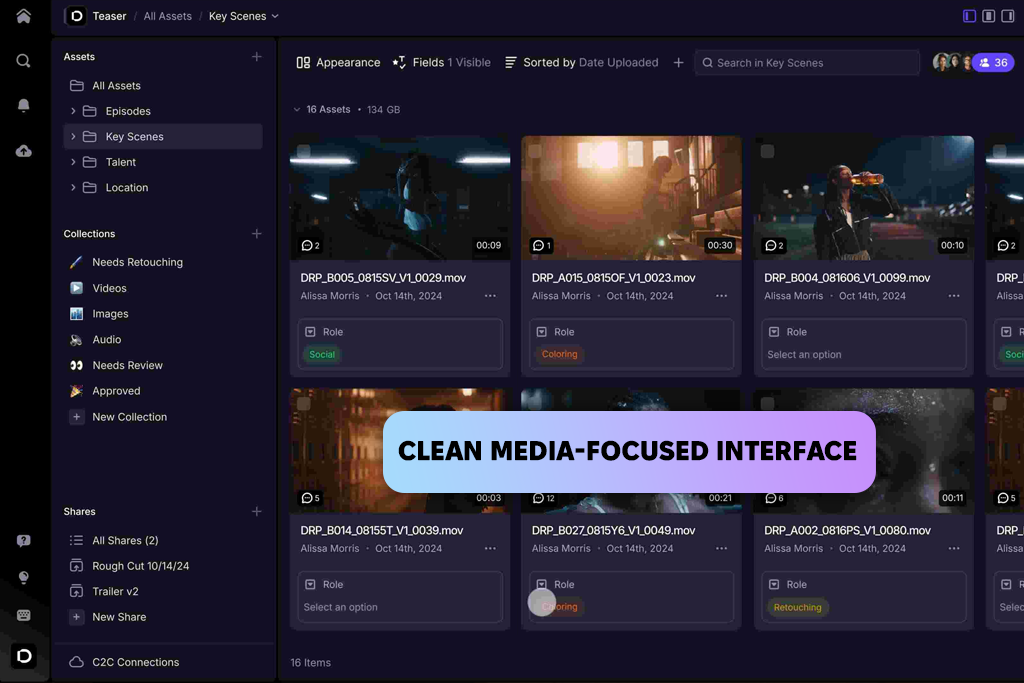Screen dimensions: 1024x683
Task: Select checkbox on DRP_A002_0816PS_V1_0080.mov thumbnail
Action: (x=767, y=404)
